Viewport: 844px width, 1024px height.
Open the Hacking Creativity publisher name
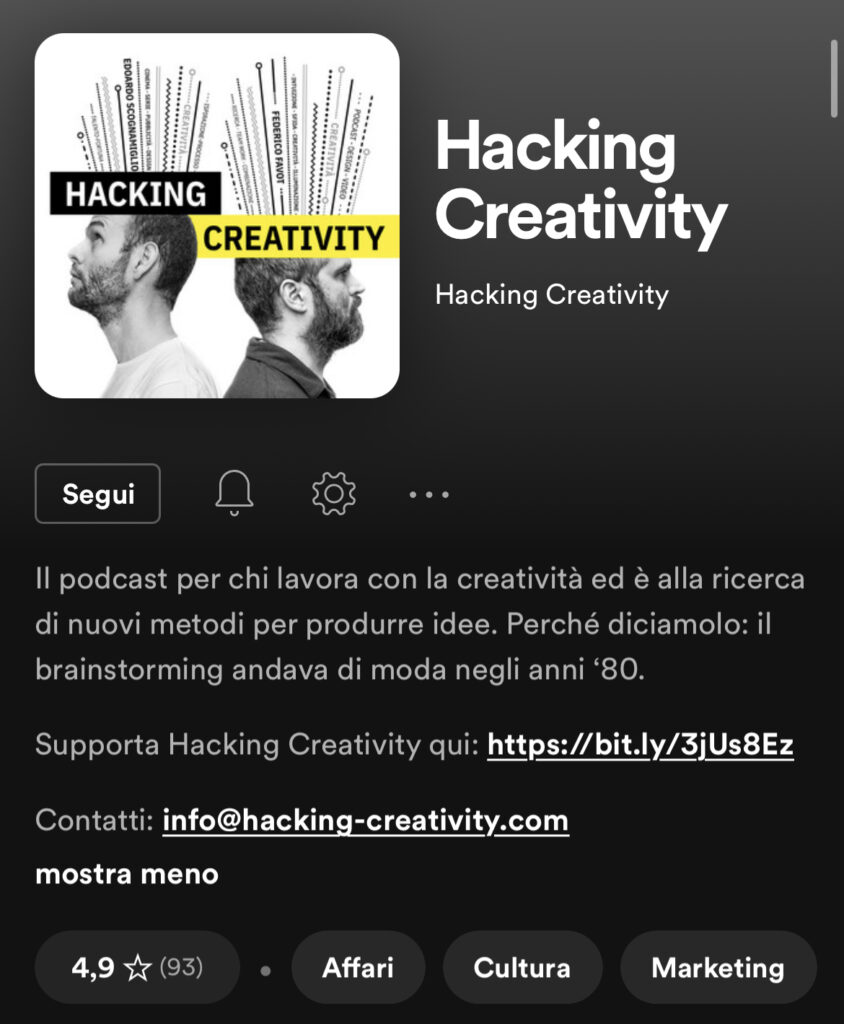(552, 295)
